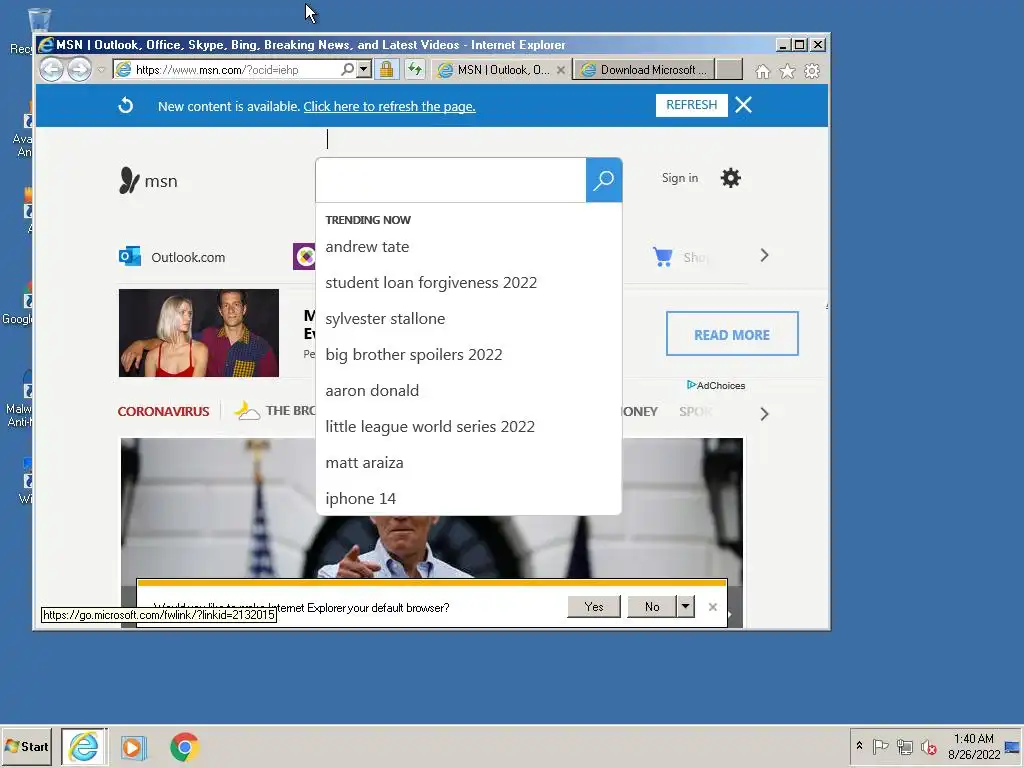Click the Outlook icon
Screen dimensions: 1024x768
coord(130,256)
